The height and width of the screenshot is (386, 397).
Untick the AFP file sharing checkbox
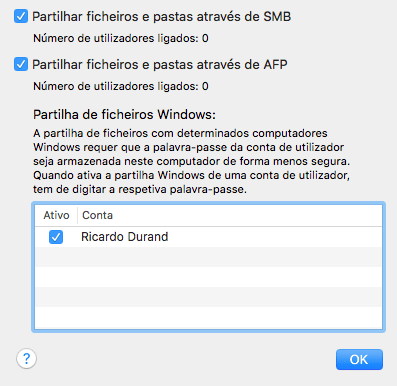[x=21, y=64]
